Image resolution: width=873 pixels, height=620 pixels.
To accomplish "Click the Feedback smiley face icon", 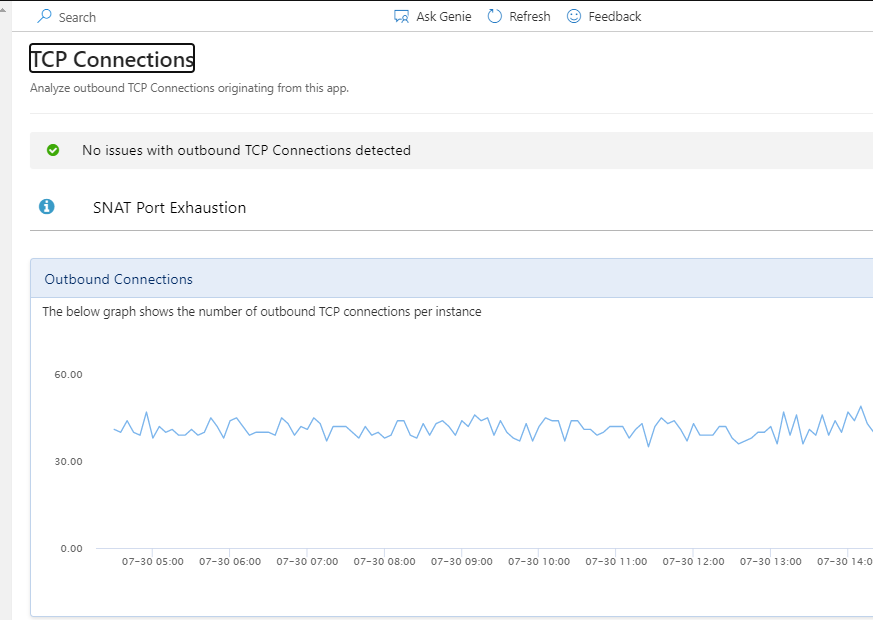I will (x=574, y=16).
